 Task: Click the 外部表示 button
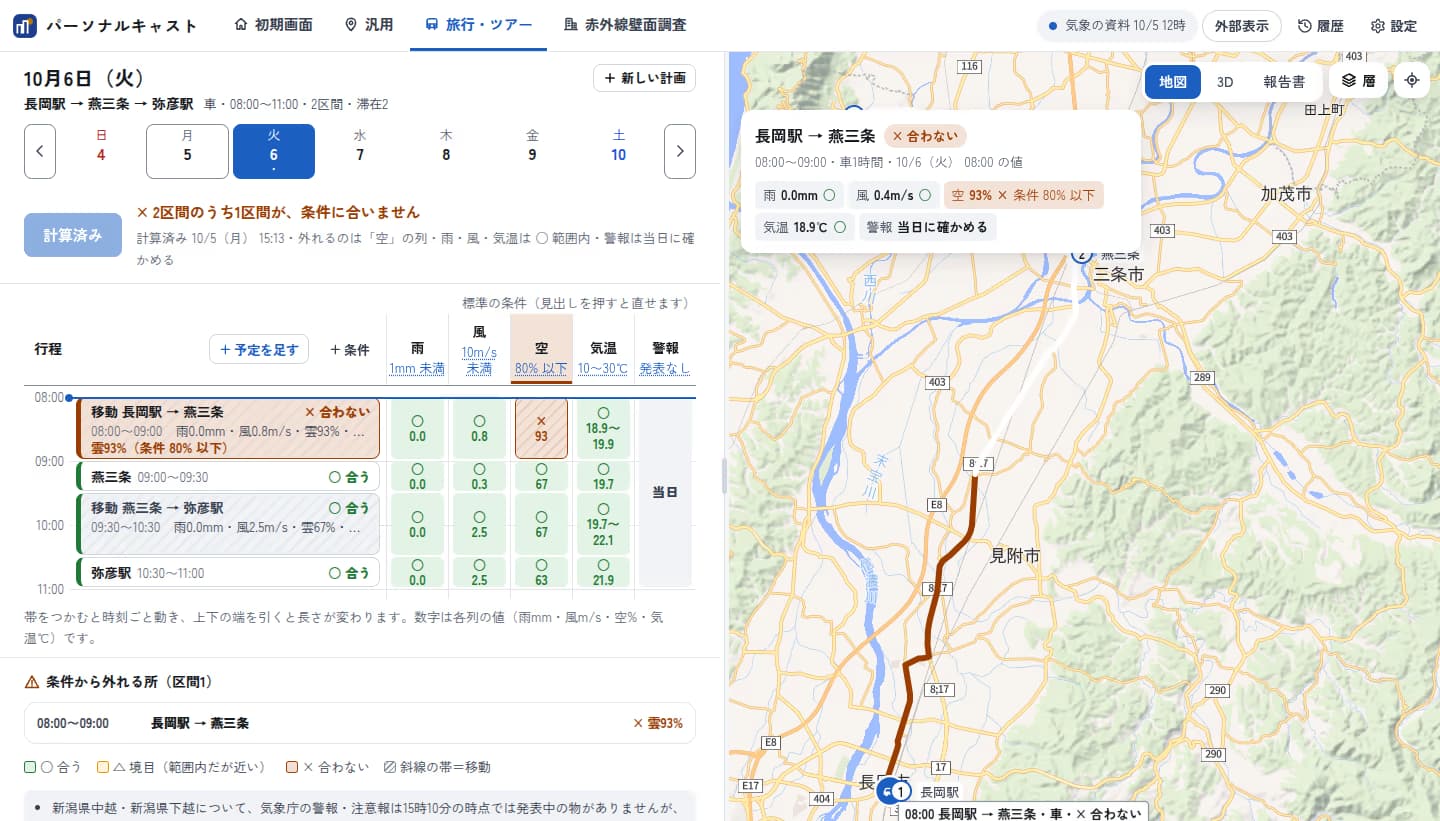coord(1242,26)
